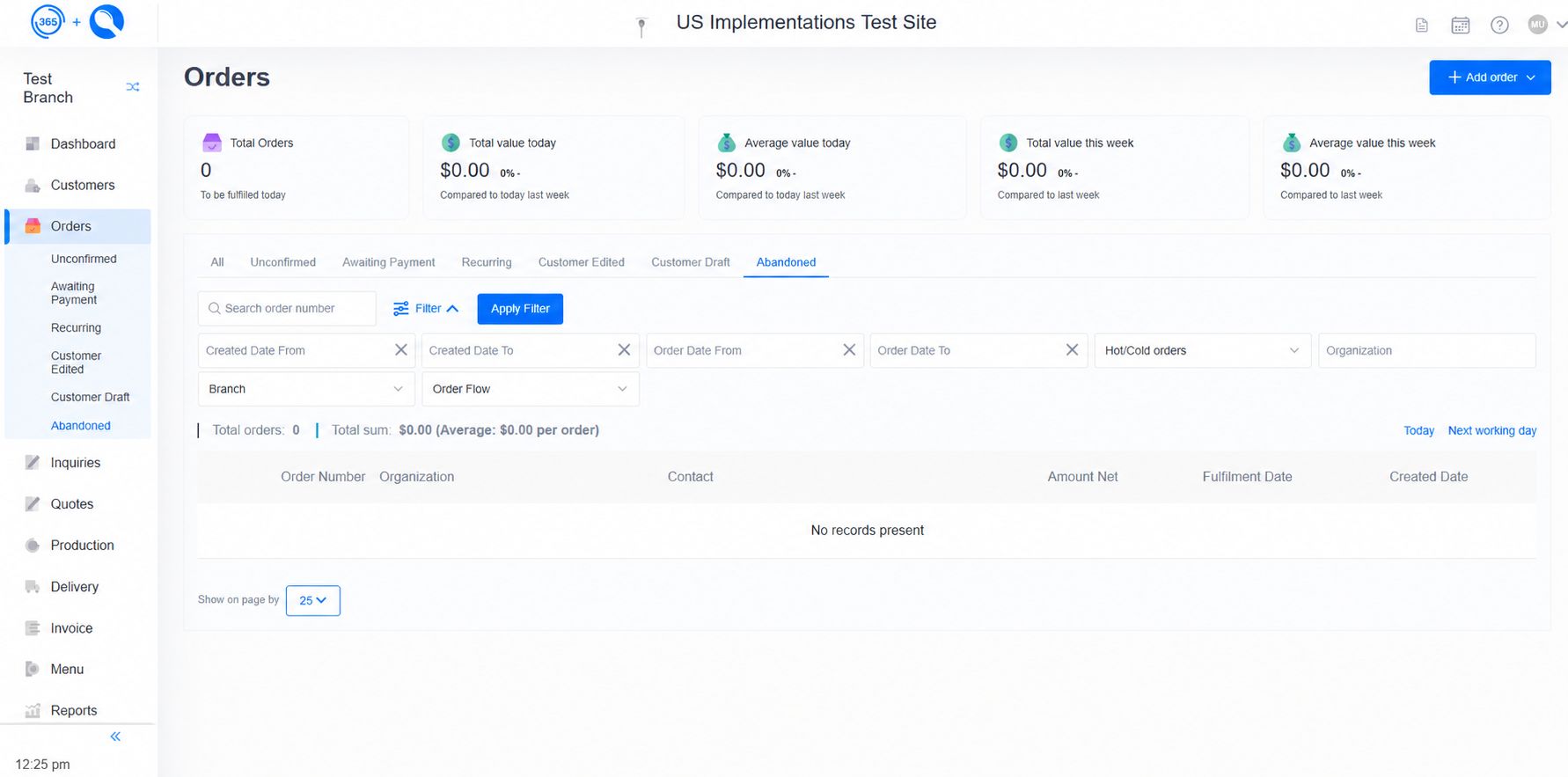Image resolution: width=1568 pixels, height=777 pixels.
Task: Click the Delivery truck sidebar icon
Action: pos(33,586)
